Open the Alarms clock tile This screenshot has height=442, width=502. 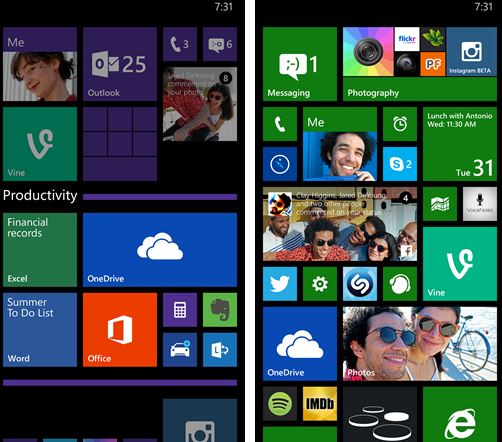pos(400,124)
